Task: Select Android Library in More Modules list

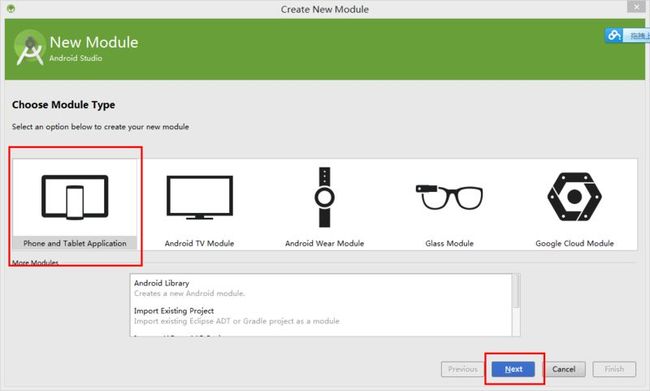Action: pyautogui.click(x=162, y=283)
